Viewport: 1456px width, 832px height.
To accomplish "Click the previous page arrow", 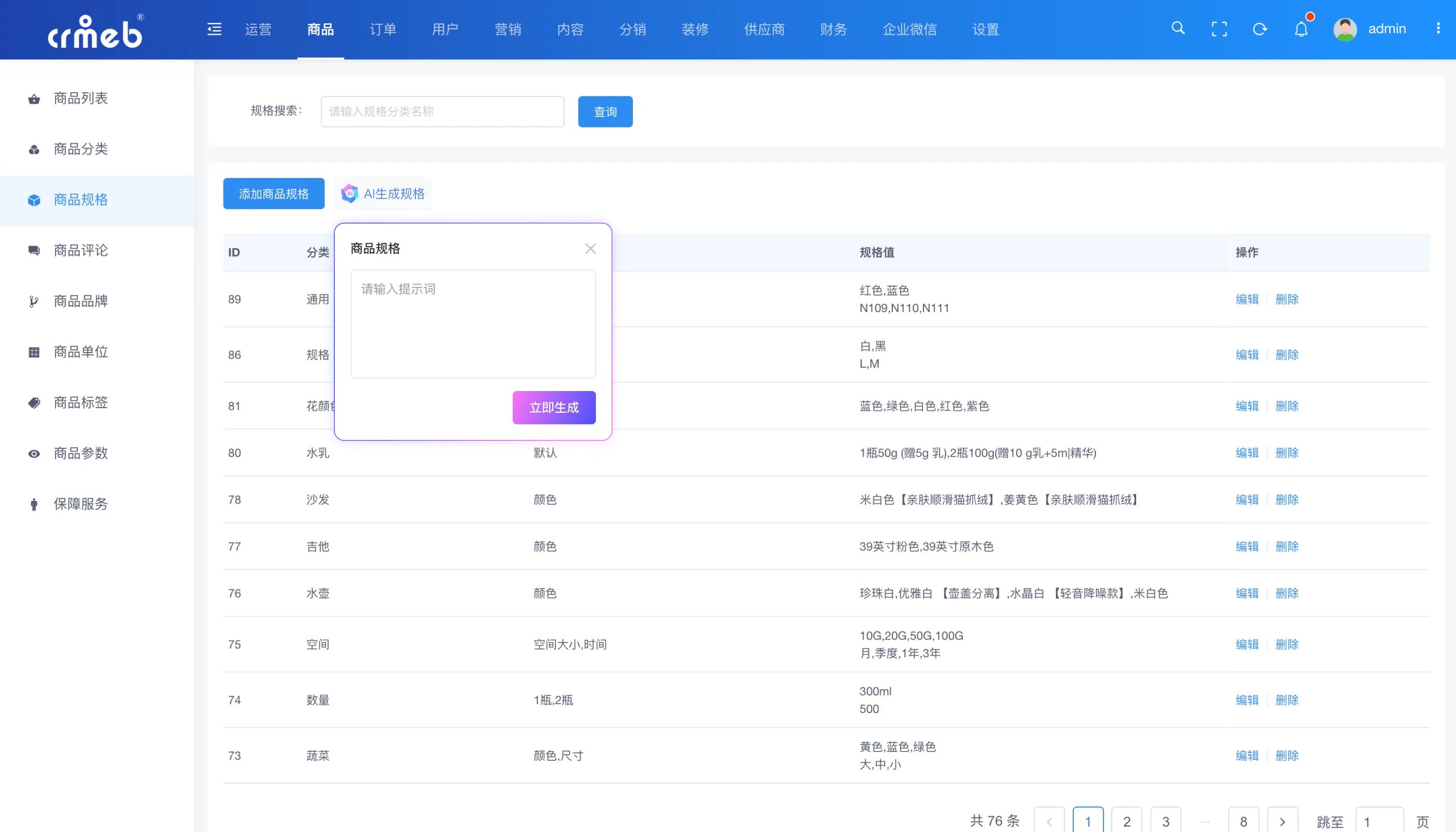I will (1049, 822).
